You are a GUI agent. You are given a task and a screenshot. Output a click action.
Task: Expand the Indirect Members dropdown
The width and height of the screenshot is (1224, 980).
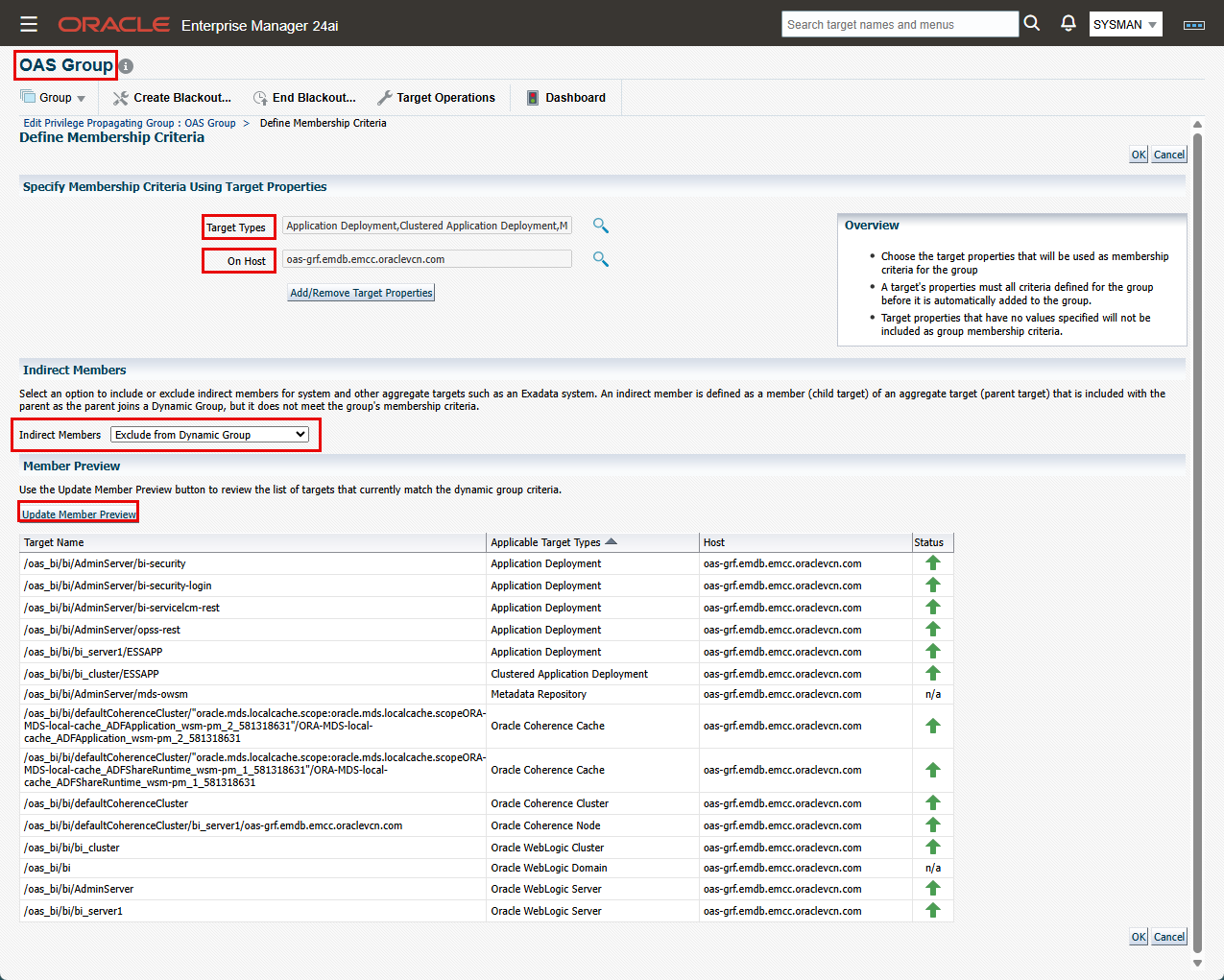coord(209,435)
